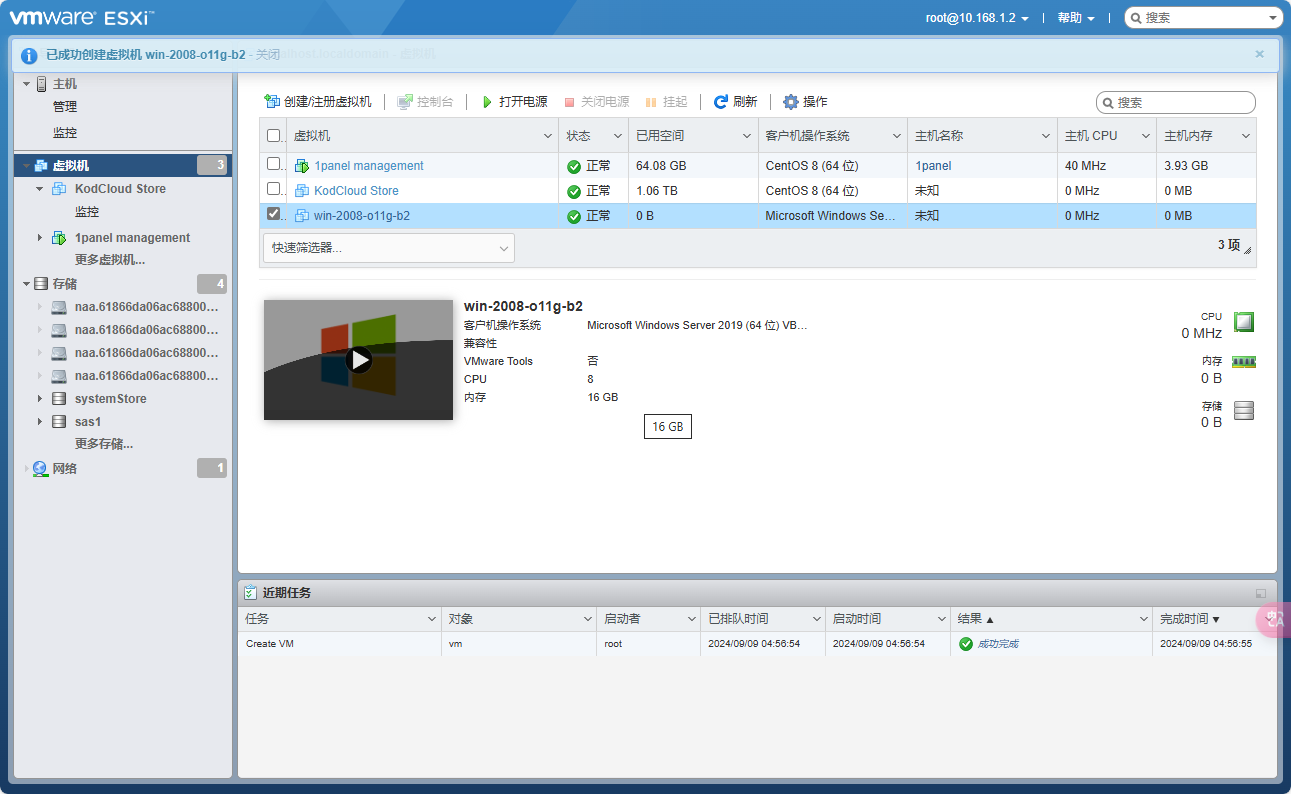Open the Status (状态) column dropdown
The image size is (1291, 794).
(x=618, y=136)
